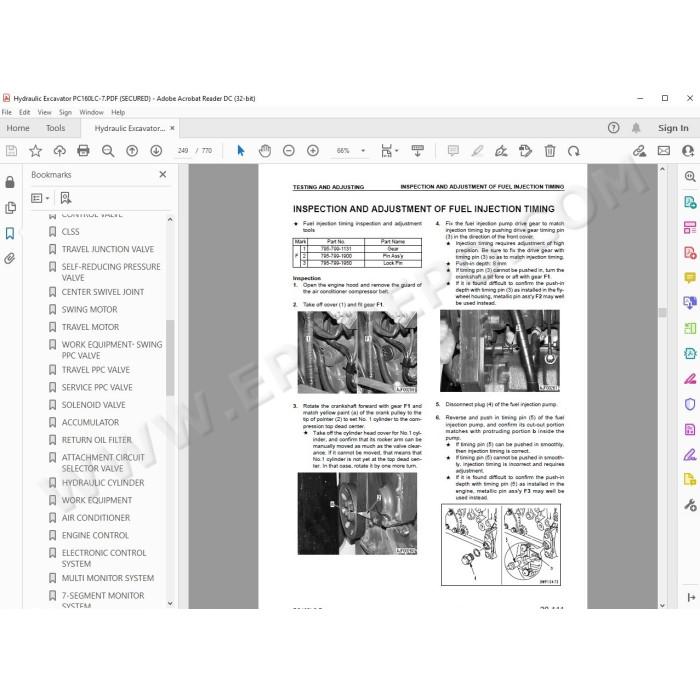The width and height of the screenshot is (700, 700).
Task: Open the fit page options icon
Action: pyautogui.click(x=389, y=151)
